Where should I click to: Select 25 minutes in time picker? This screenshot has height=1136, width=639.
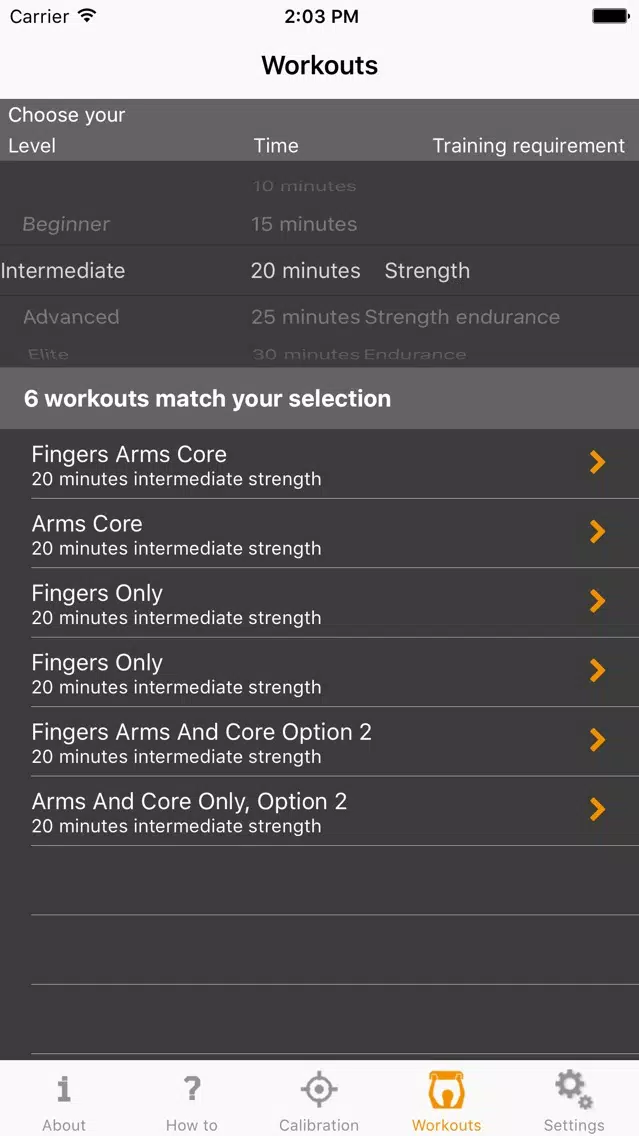coord(306,317)
